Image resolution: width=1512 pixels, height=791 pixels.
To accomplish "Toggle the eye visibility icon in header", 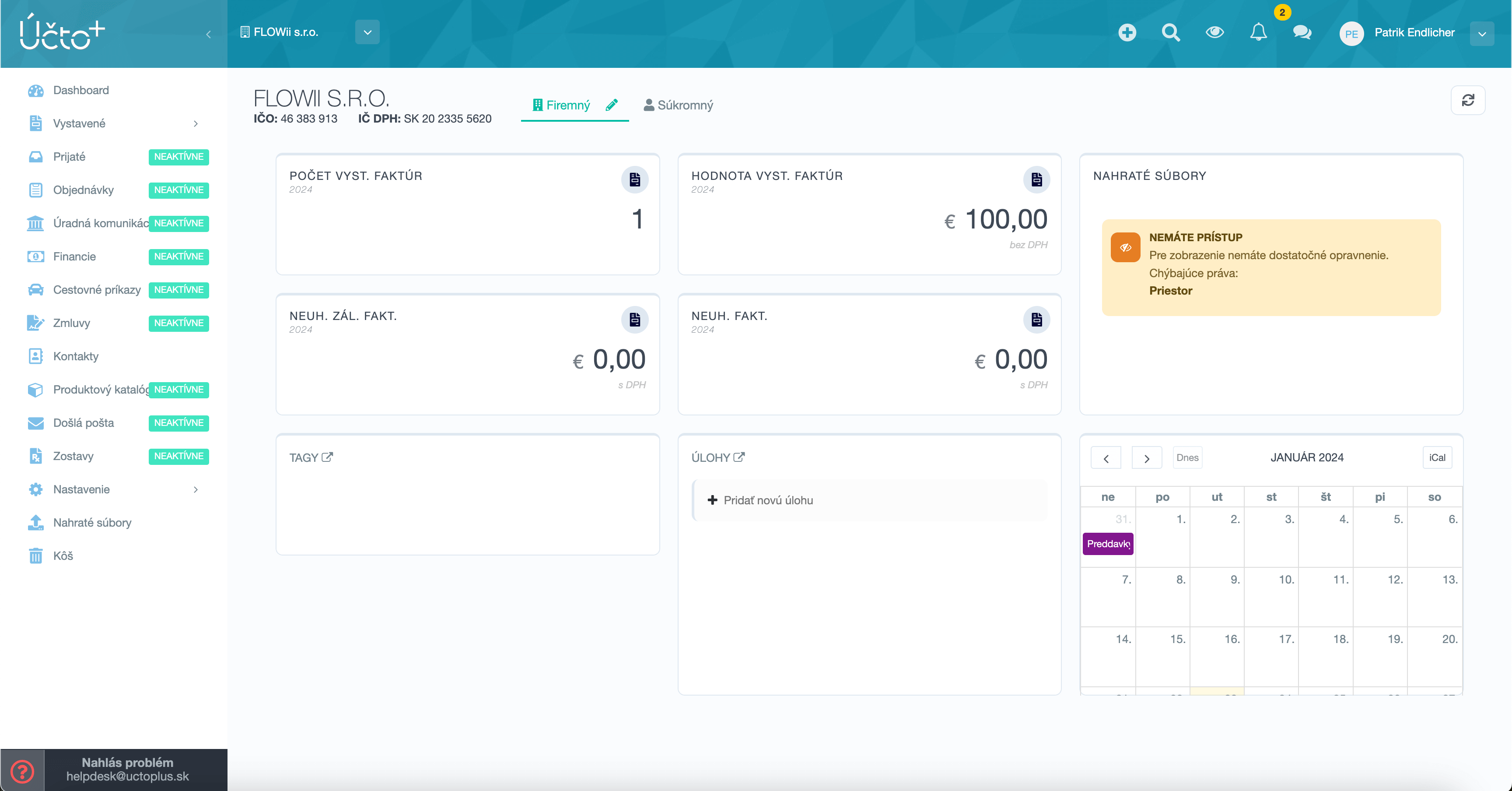I will pyautogui.click(x=1214, y=32).
